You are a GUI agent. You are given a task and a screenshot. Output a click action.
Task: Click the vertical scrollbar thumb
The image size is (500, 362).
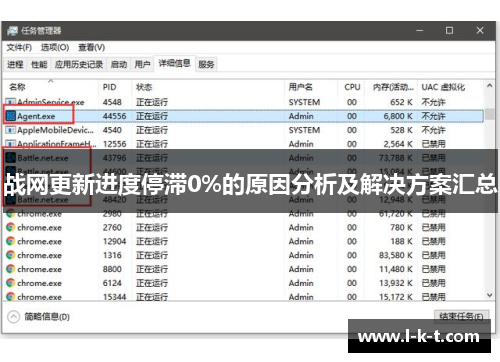point(489,114)
